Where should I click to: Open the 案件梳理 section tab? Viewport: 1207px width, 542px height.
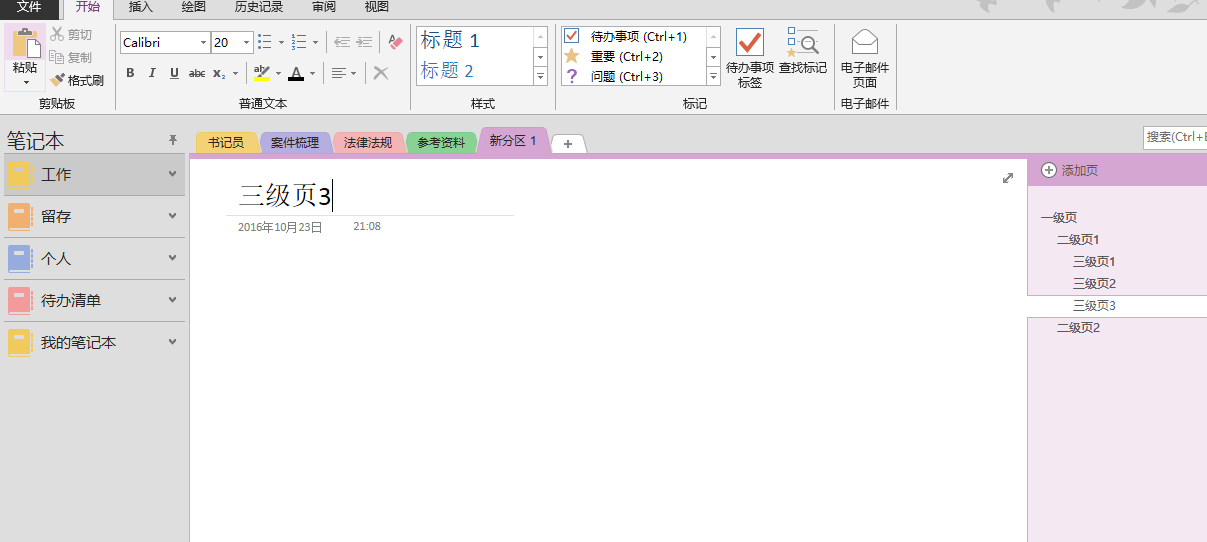click(x=295, y=143)
